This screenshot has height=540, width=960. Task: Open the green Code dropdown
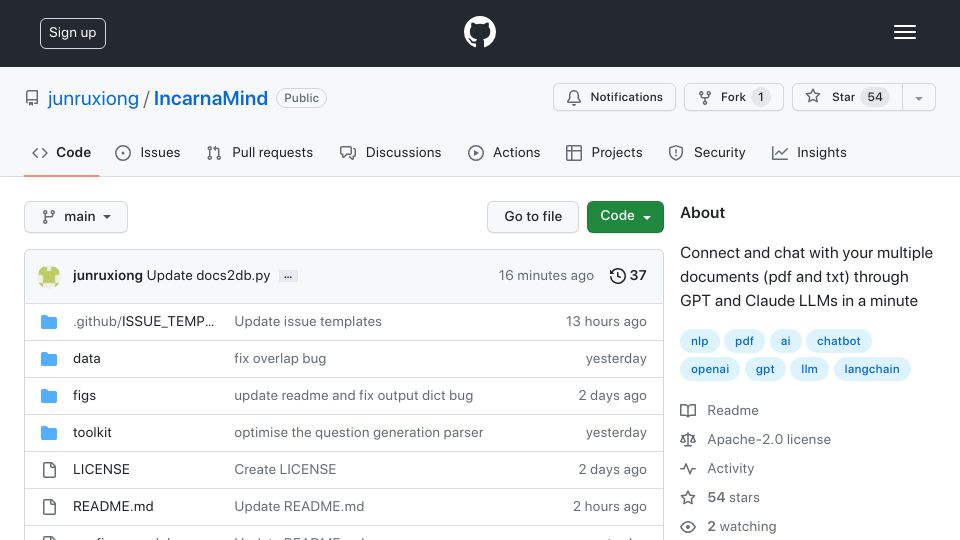(x=625, y=216)
